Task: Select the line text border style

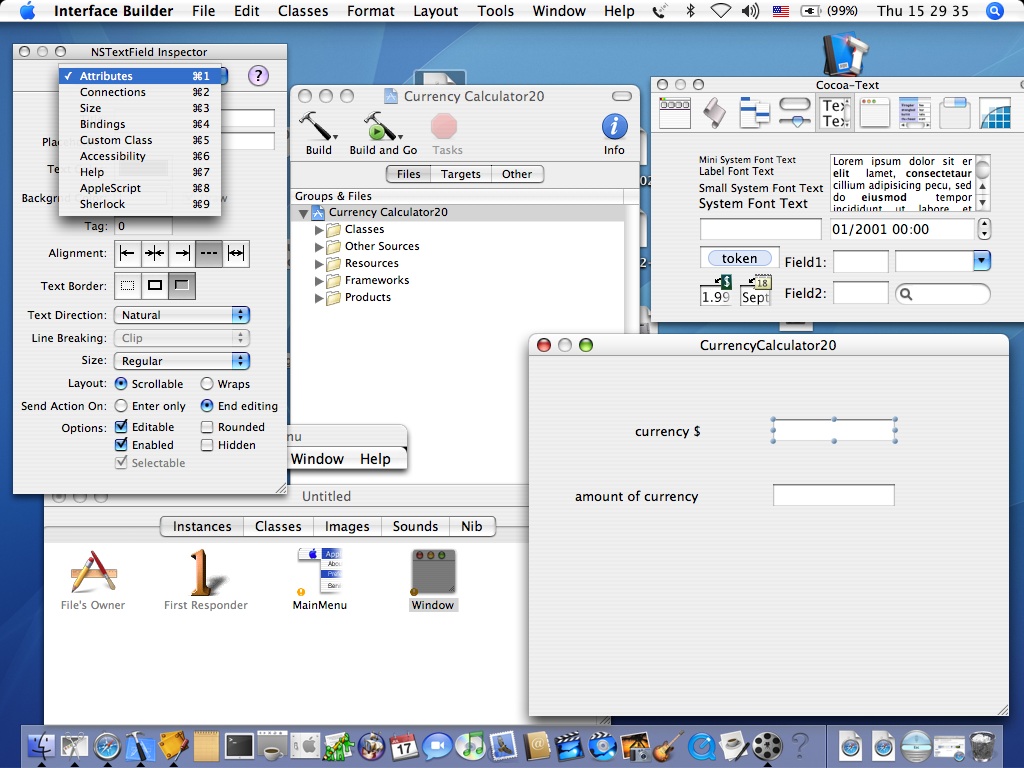Action: point(155,285)
